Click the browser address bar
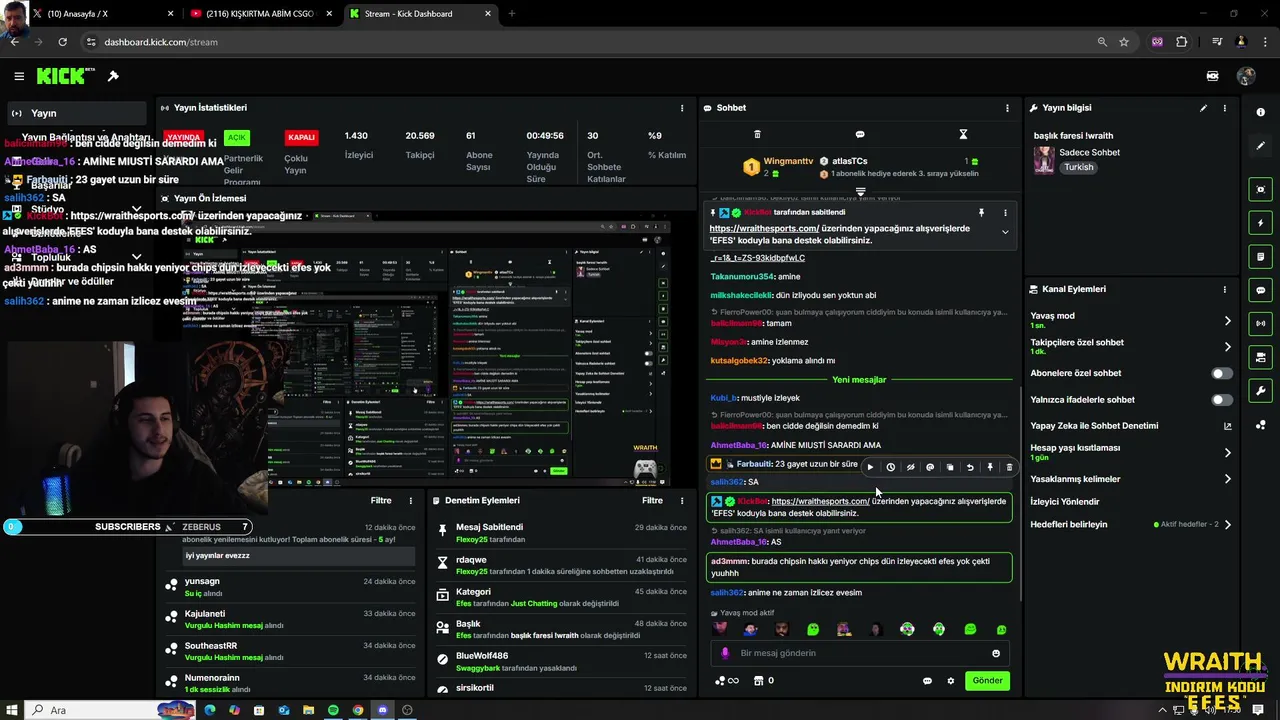The height and width of the screenshot is (720, 1280). (x=590, y=42)
